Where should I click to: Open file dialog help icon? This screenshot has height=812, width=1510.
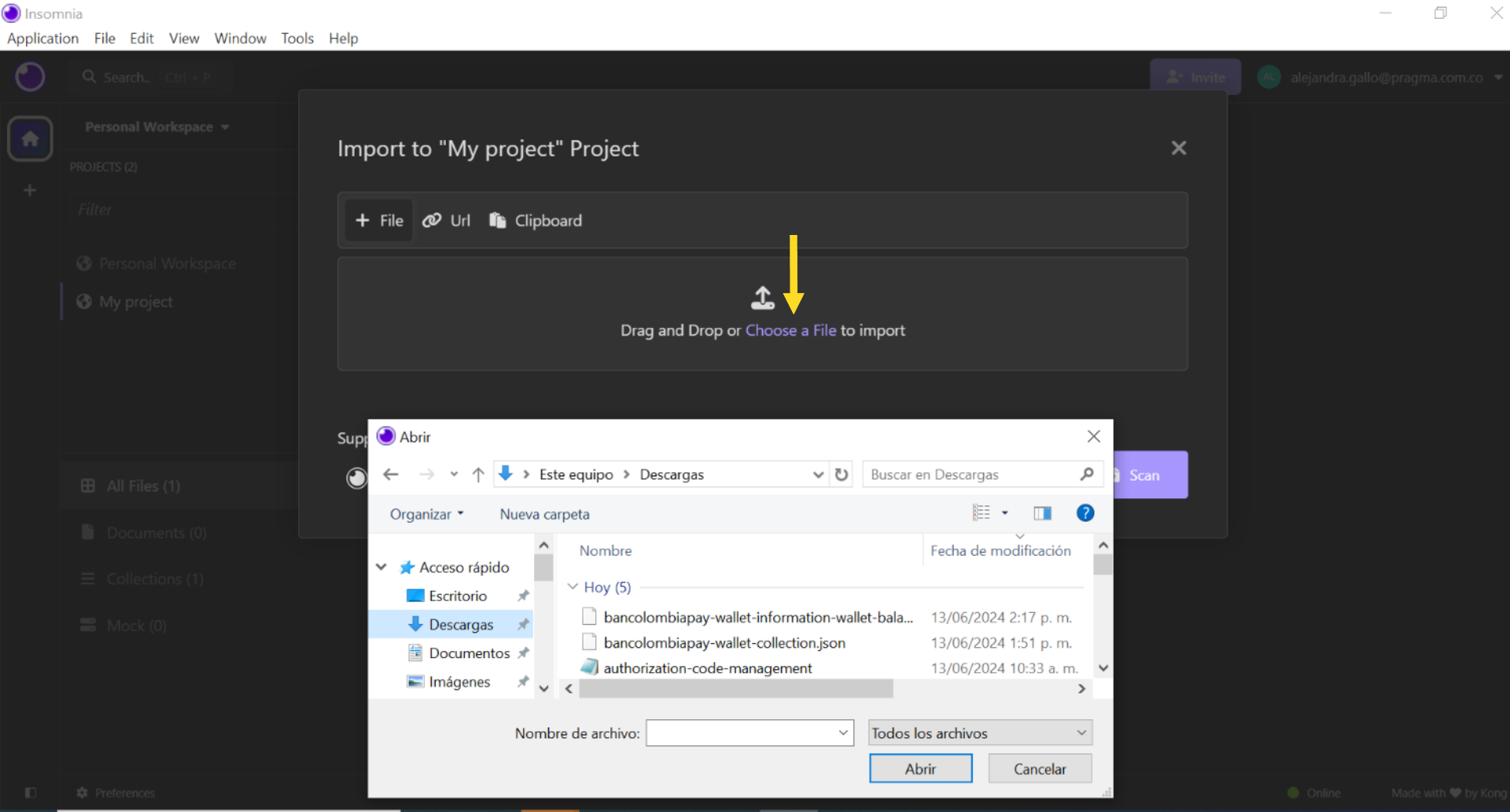(x=1085, y=513)
